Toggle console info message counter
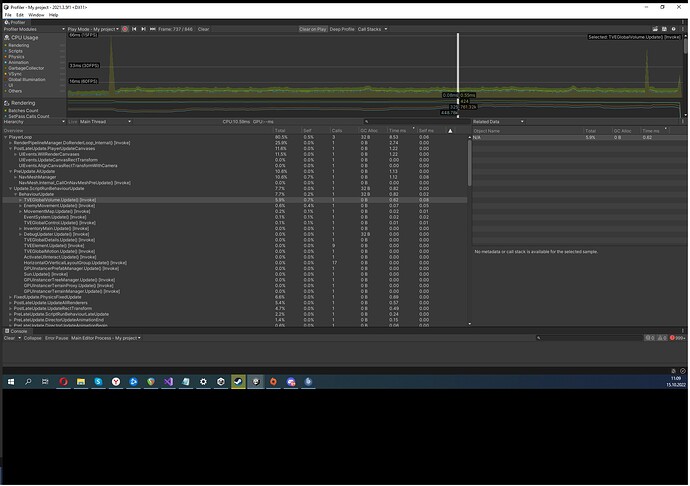The image size is (690, 486). coord(650,338)
